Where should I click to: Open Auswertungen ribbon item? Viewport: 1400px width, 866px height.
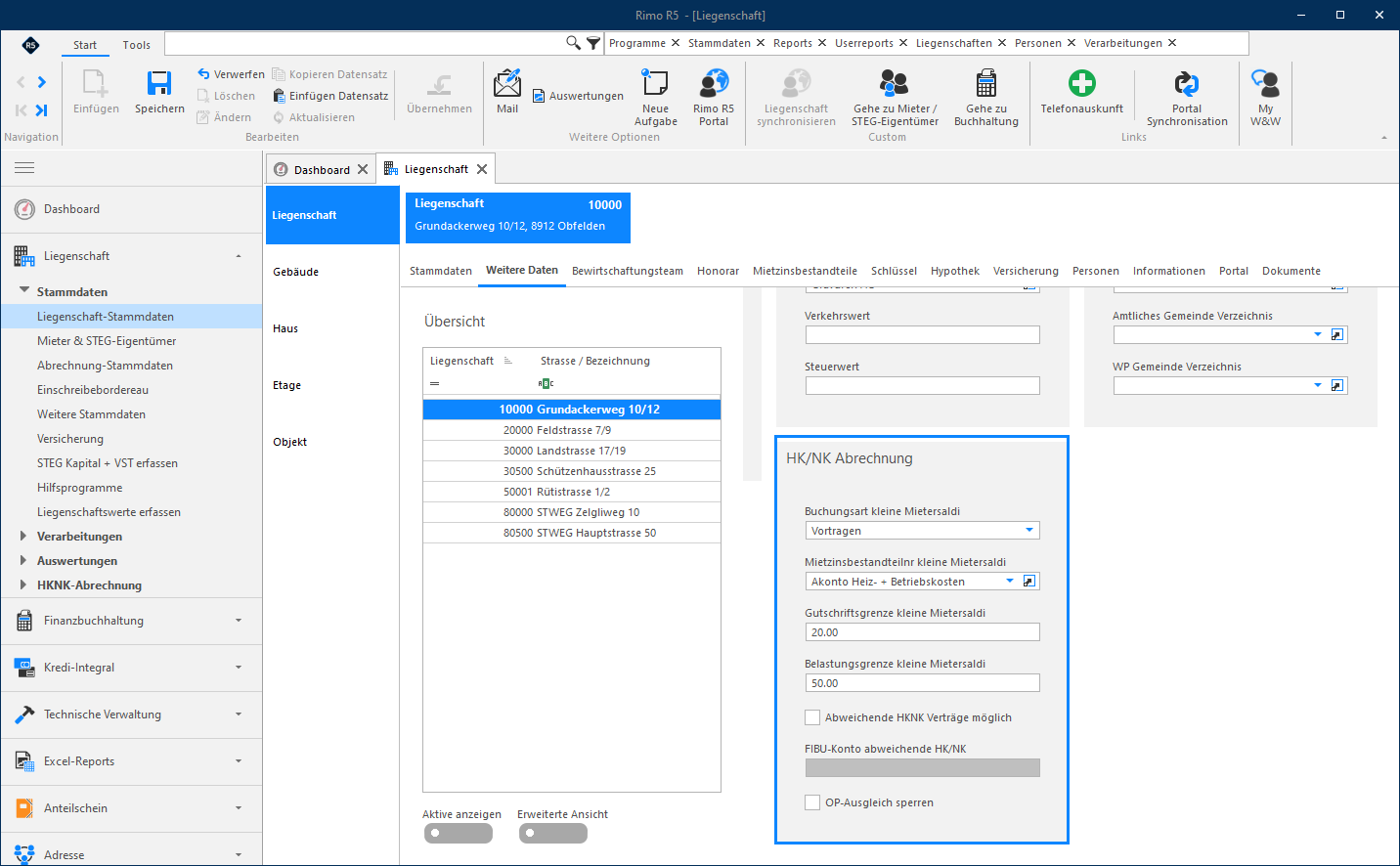pos(578,96)
